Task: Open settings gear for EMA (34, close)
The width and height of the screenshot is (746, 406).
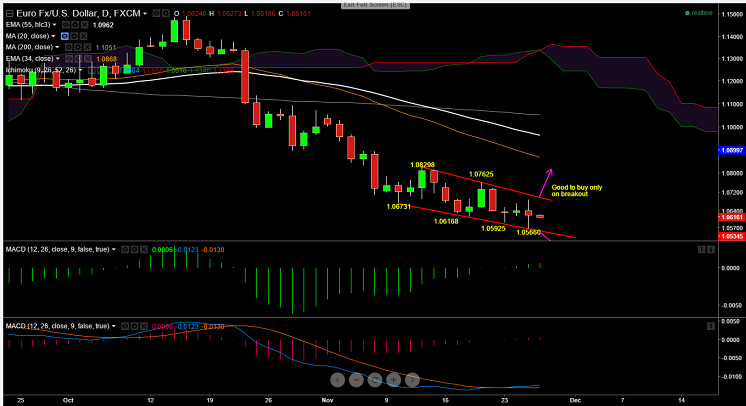Action: click(x=79, y=59)
